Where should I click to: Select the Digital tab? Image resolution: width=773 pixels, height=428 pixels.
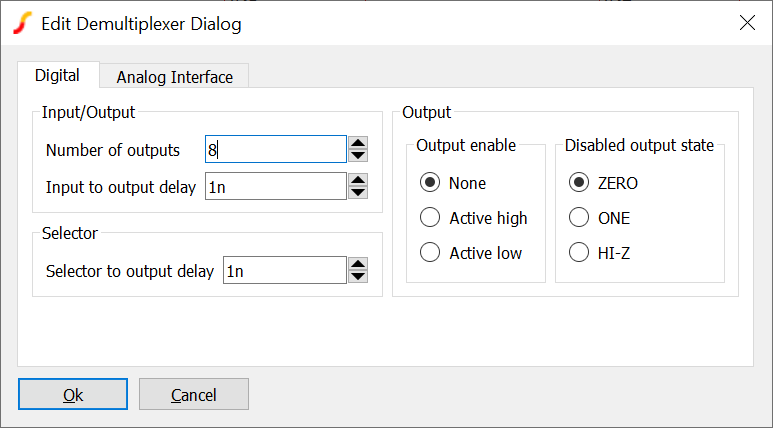coord(57,76)
